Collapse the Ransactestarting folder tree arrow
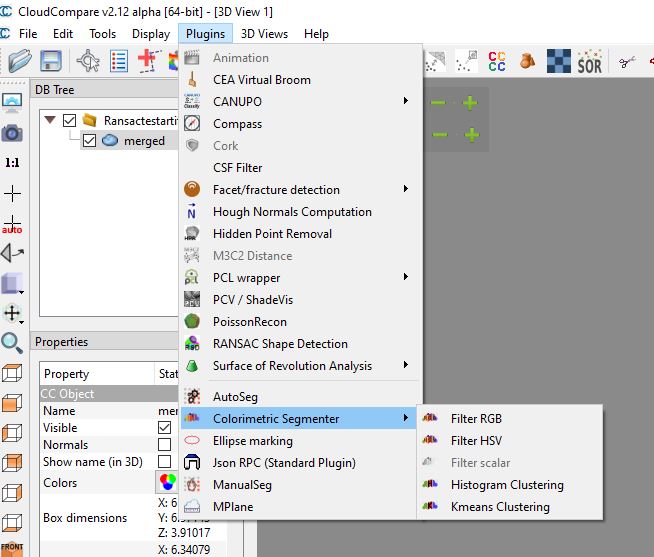654x557 pixels. 50,120
